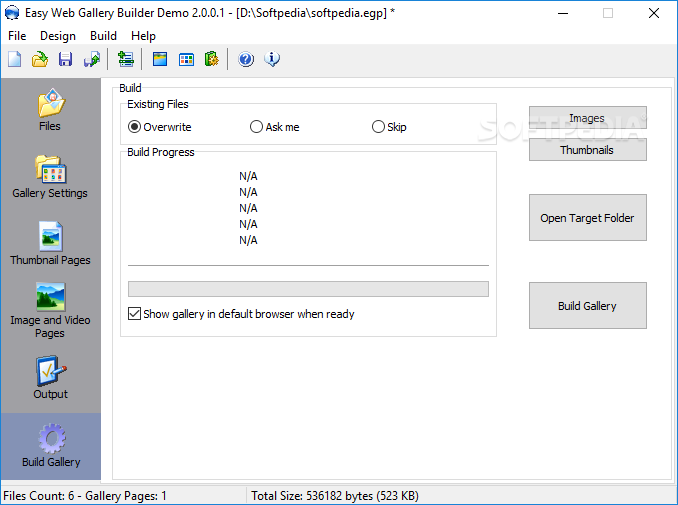
Task: Click the thumbnail grid toolbar icon
Action: point(186,59)
